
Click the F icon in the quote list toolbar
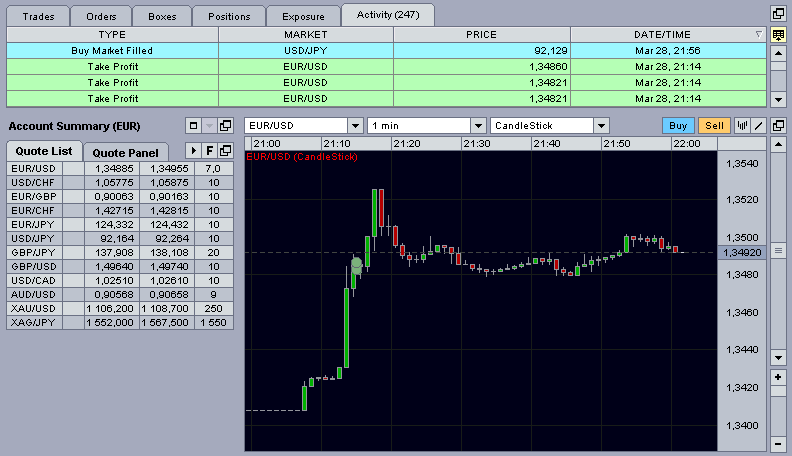pyautogui.click(x=210, y=150)
